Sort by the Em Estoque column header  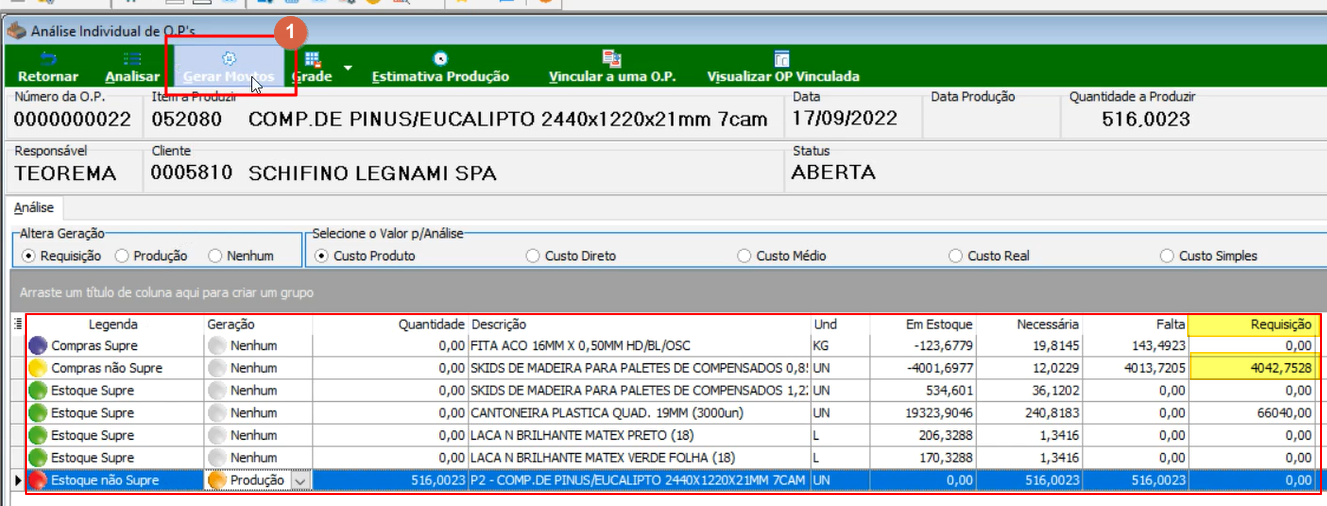point(923,324)
